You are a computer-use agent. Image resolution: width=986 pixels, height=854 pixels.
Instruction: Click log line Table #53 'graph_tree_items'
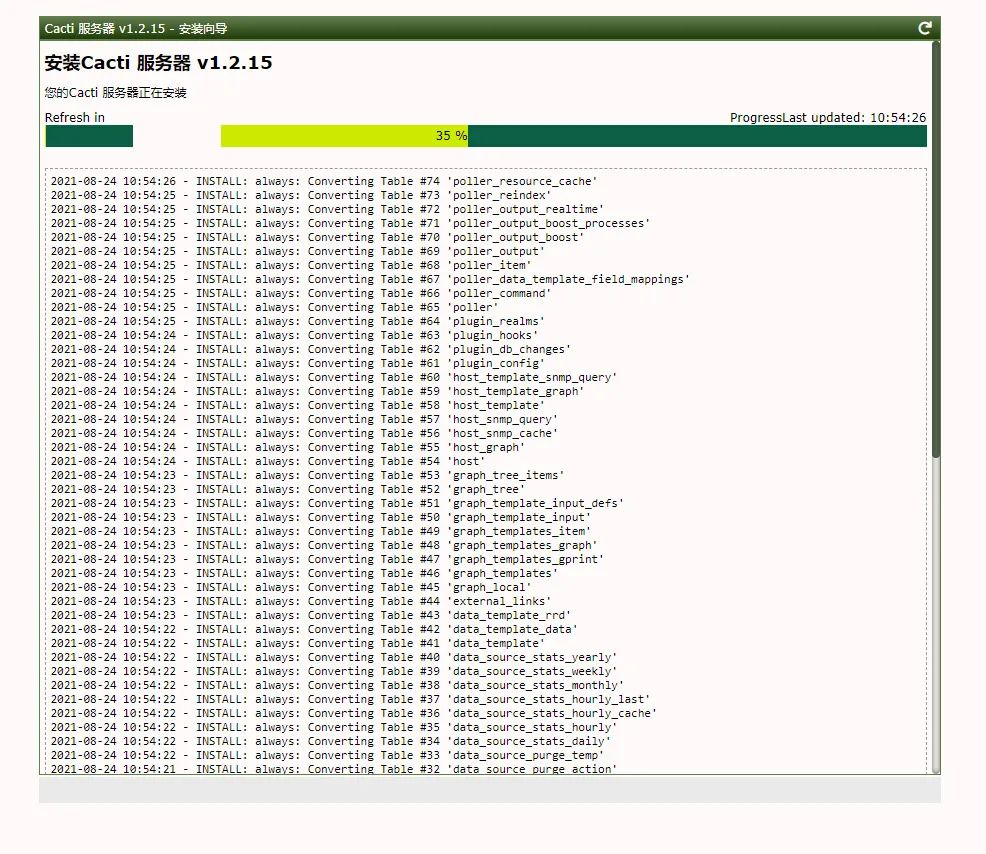[307, 475]
